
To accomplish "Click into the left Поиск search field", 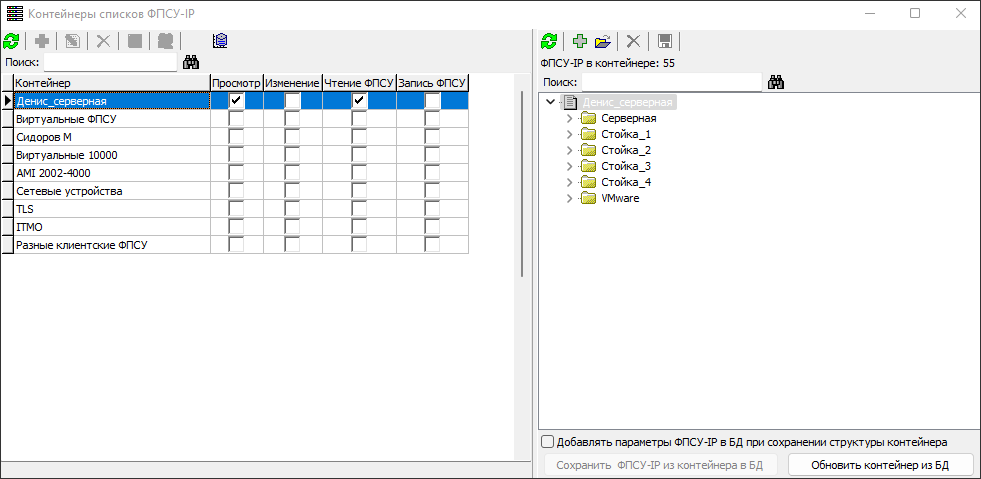I will click(108, 62).
